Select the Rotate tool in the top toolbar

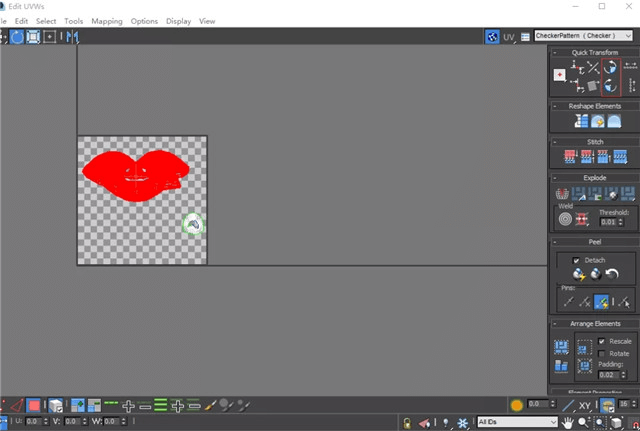click(17, 37)
